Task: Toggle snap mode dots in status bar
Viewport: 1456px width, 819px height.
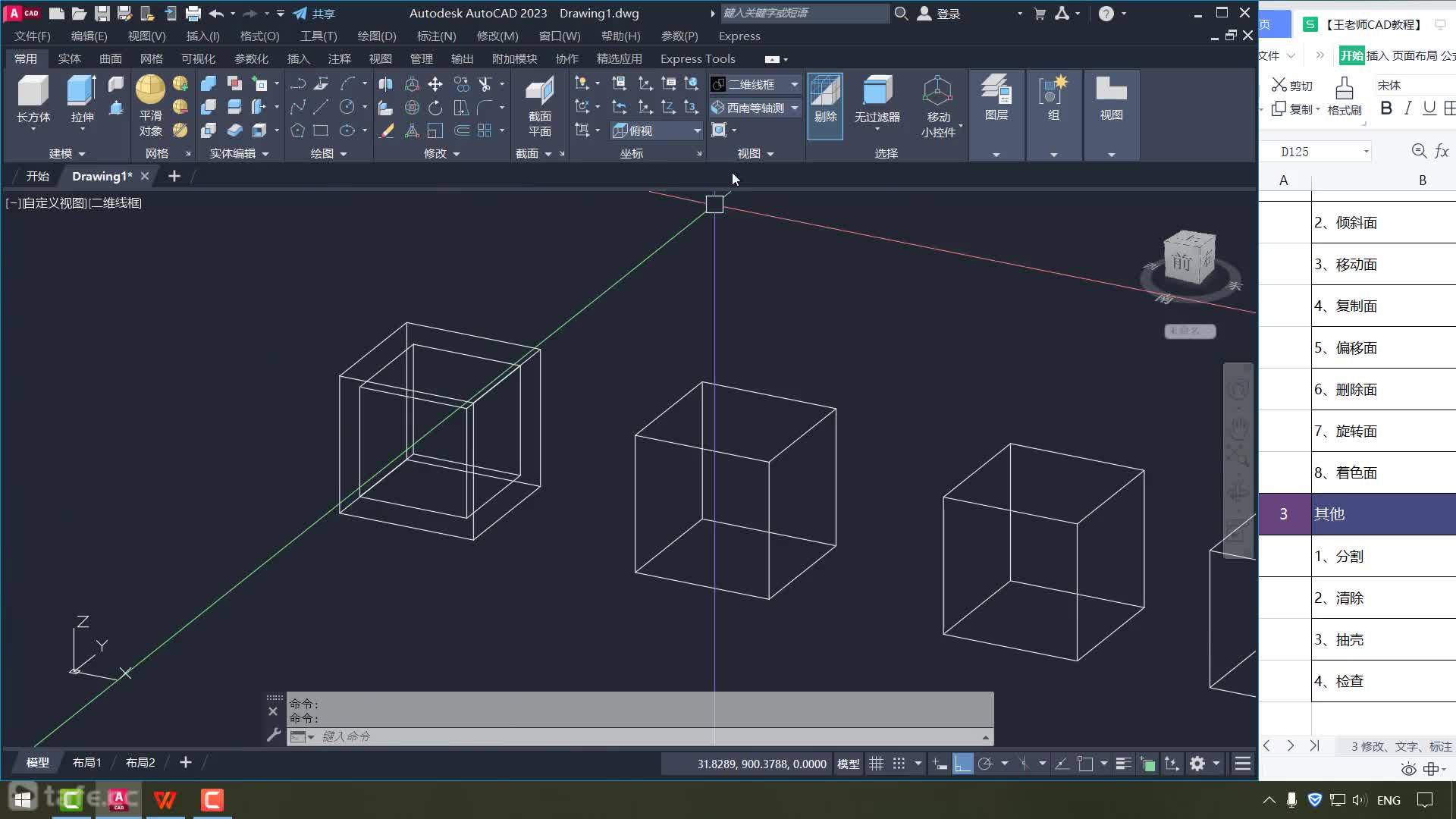Action: 899,764
